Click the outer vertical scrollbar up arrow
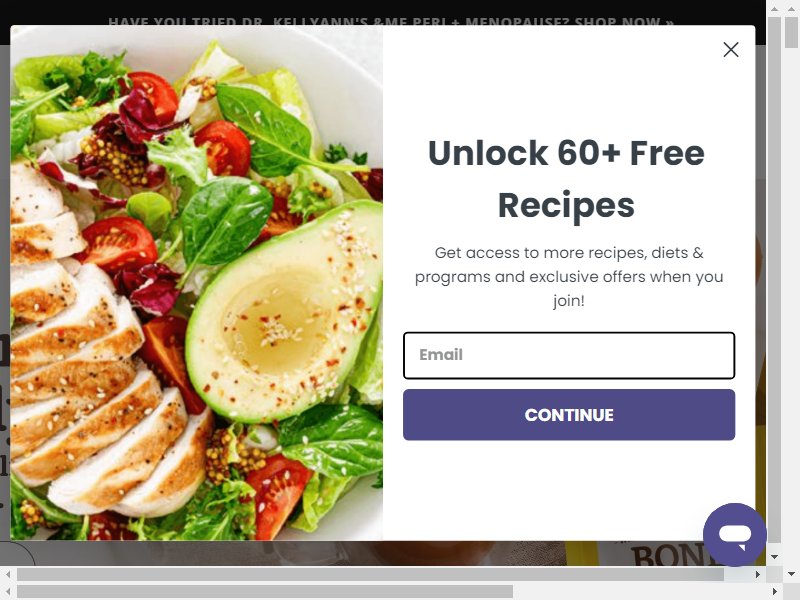This screenshot has height=600, width=800. 791,7
